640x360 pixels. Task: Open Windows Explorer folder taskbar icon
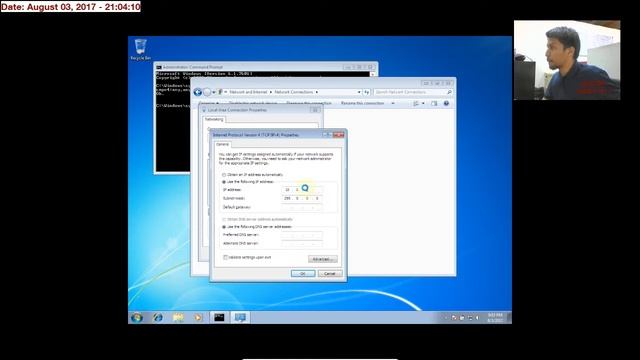(178, 317)
